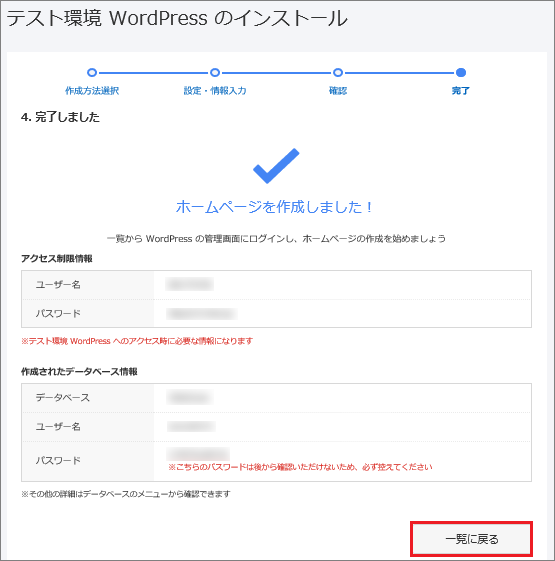
Task: Click the blurred database name value
Action: 190,397
